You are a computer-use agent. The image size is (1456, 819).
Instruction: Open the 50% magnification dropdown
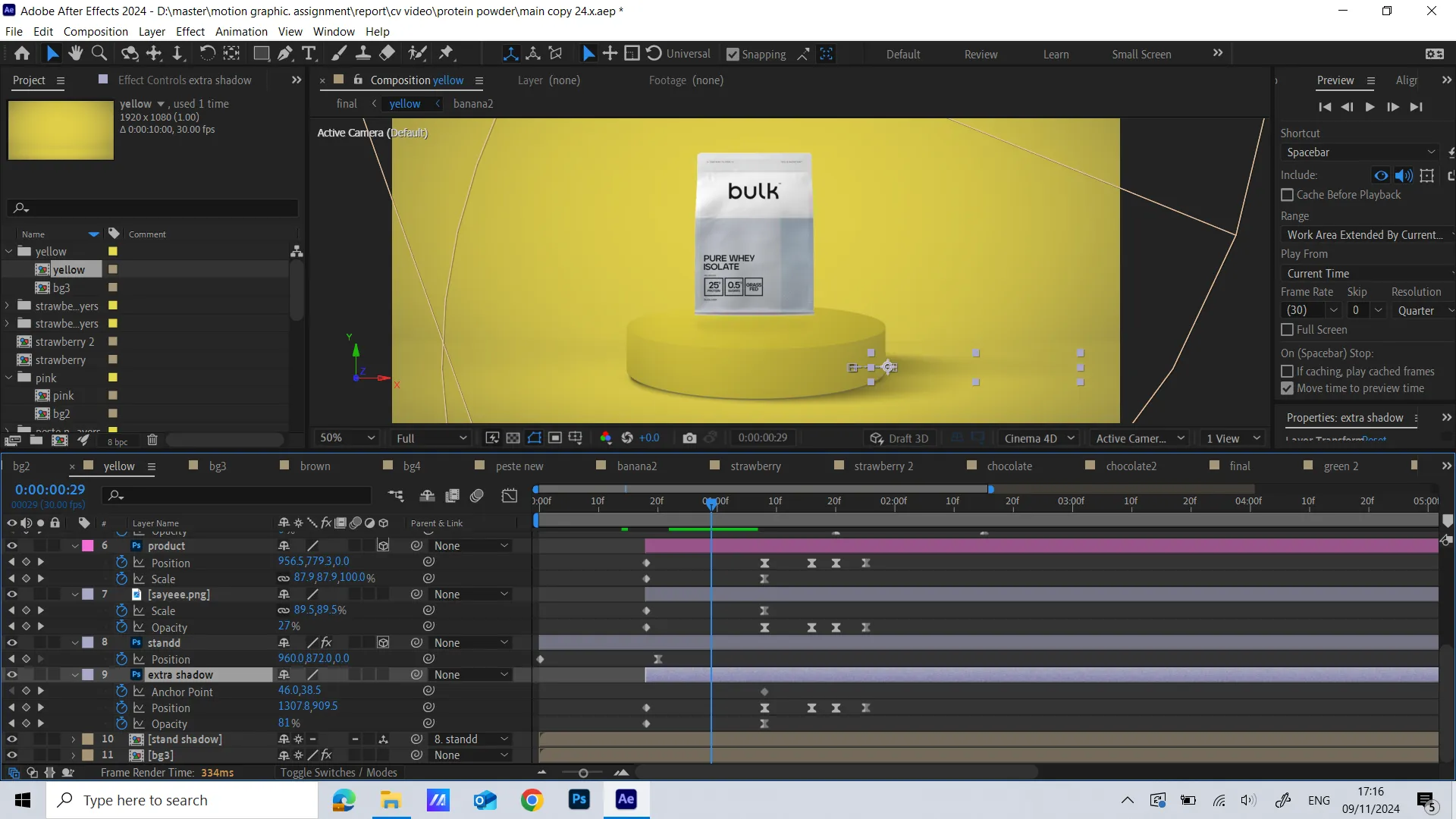[347, 438]
